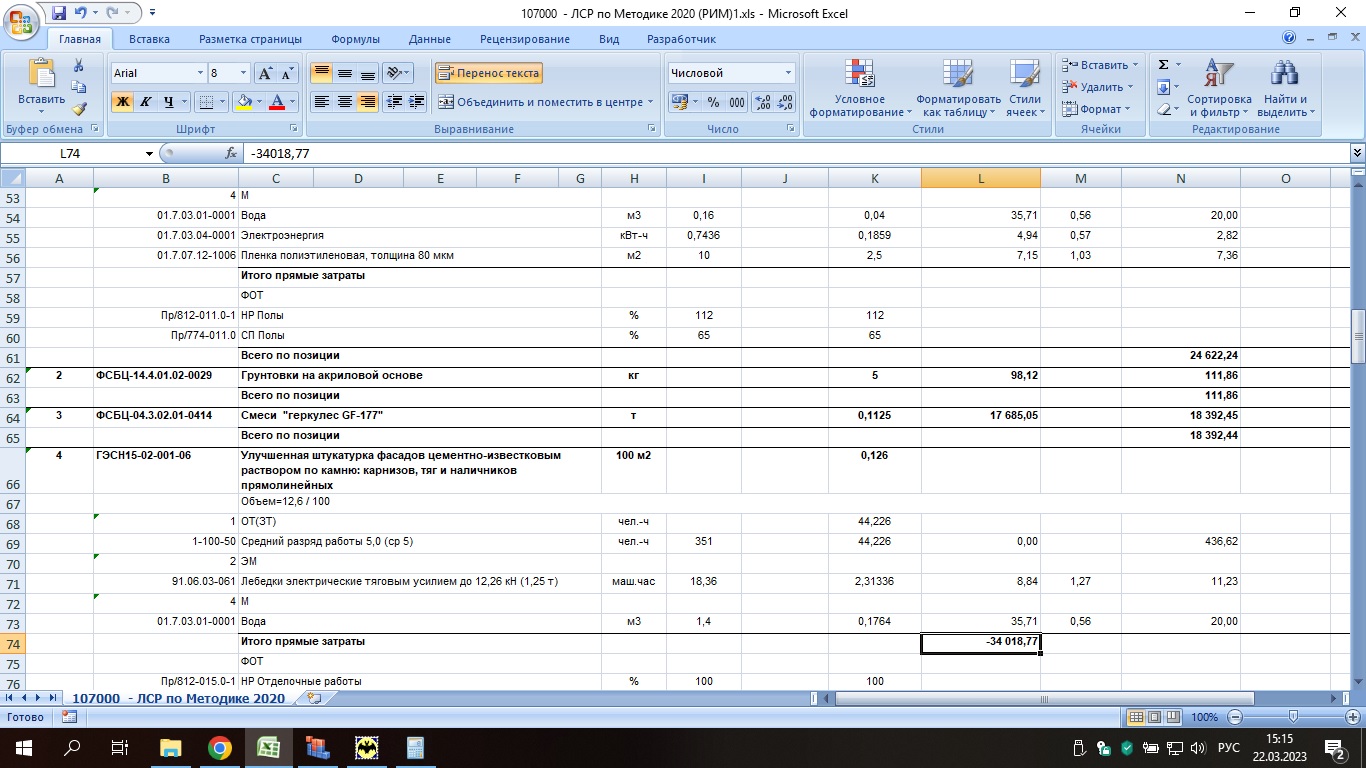1366x768 pixels.
Task: Open the Разметка страницы tab
Action: 250,39
